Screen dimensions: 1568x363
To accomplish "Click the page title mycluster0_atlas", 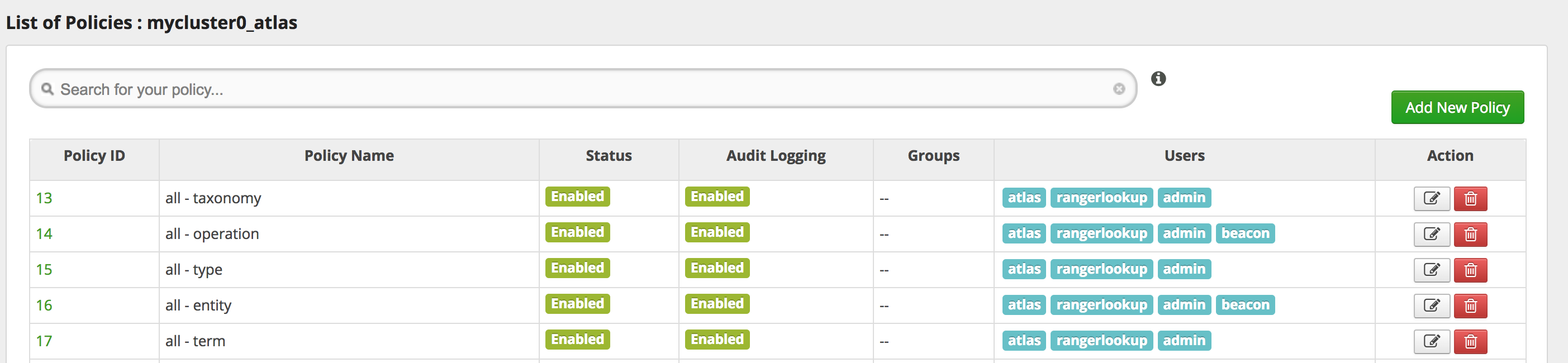I will [221, 22].
